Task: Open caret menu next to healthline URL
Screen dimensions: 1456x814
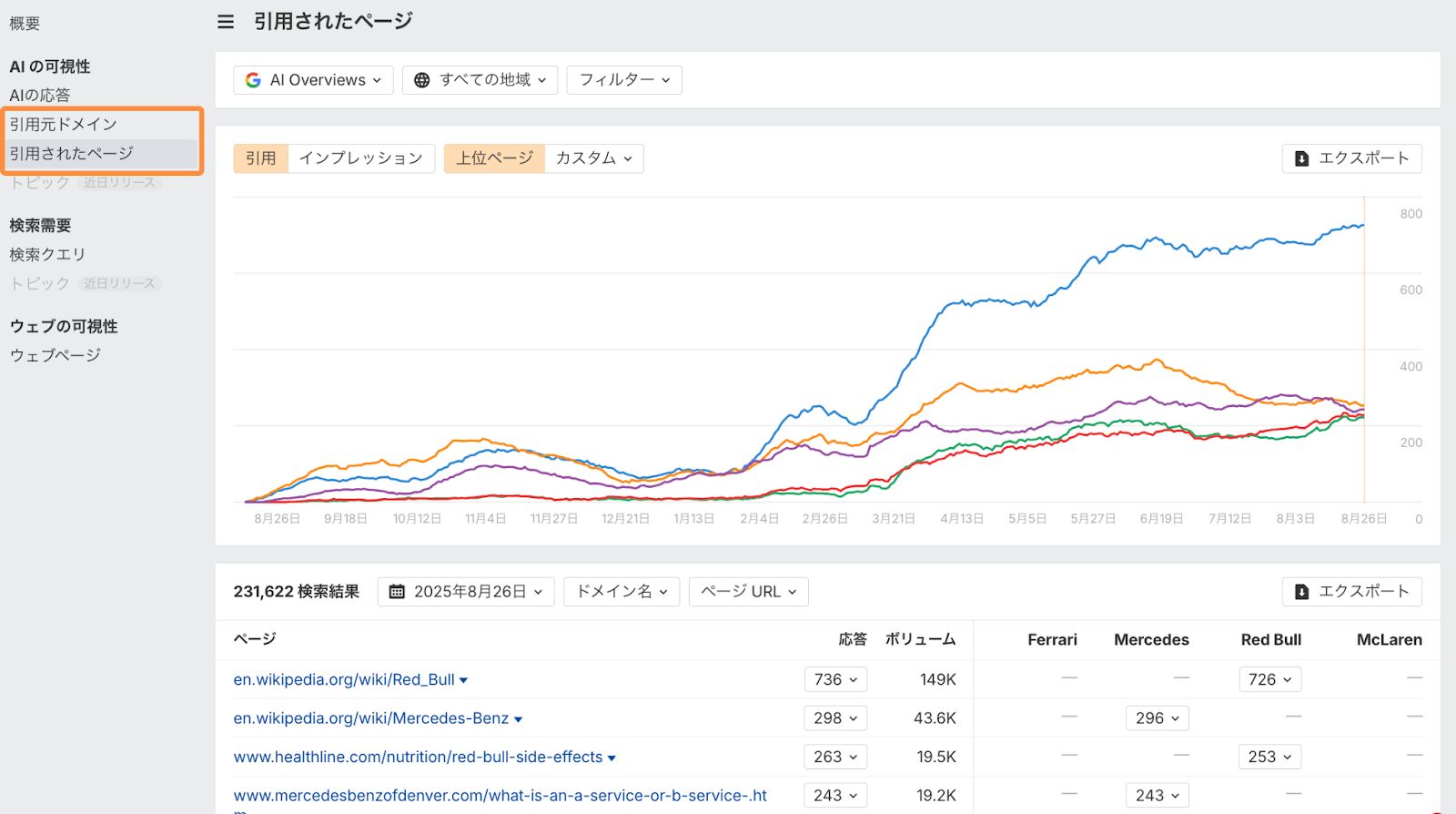Action: (x=612, y=758)
